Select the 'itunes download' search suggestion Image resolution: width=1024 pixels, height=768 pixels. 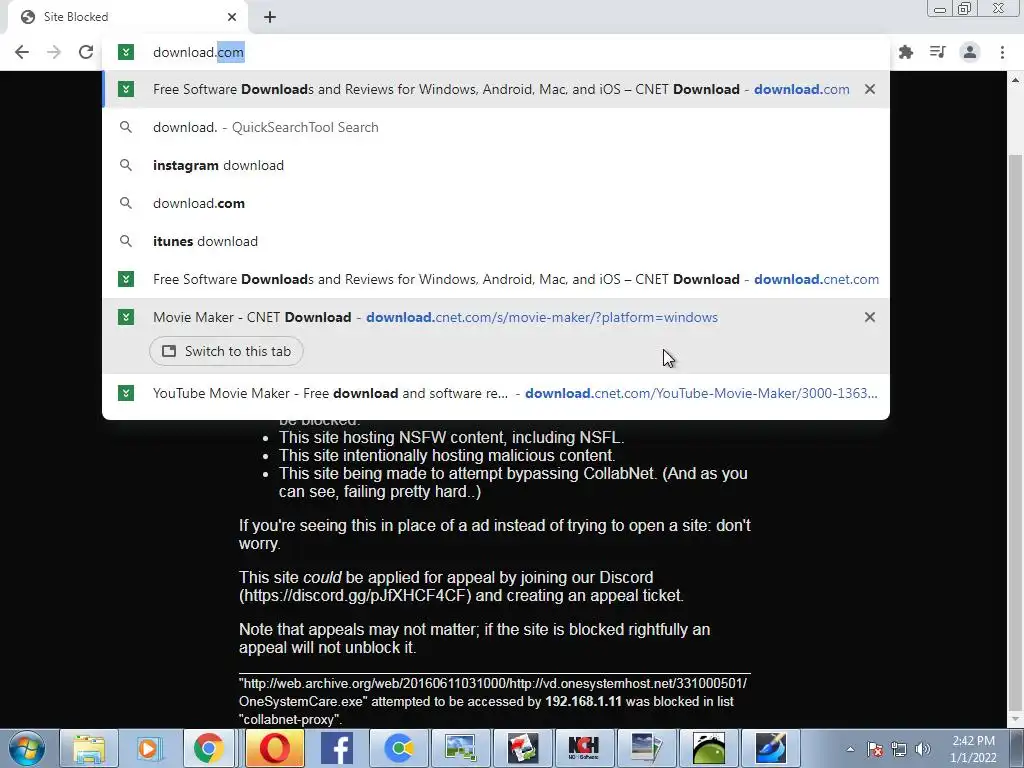[496, 241]
